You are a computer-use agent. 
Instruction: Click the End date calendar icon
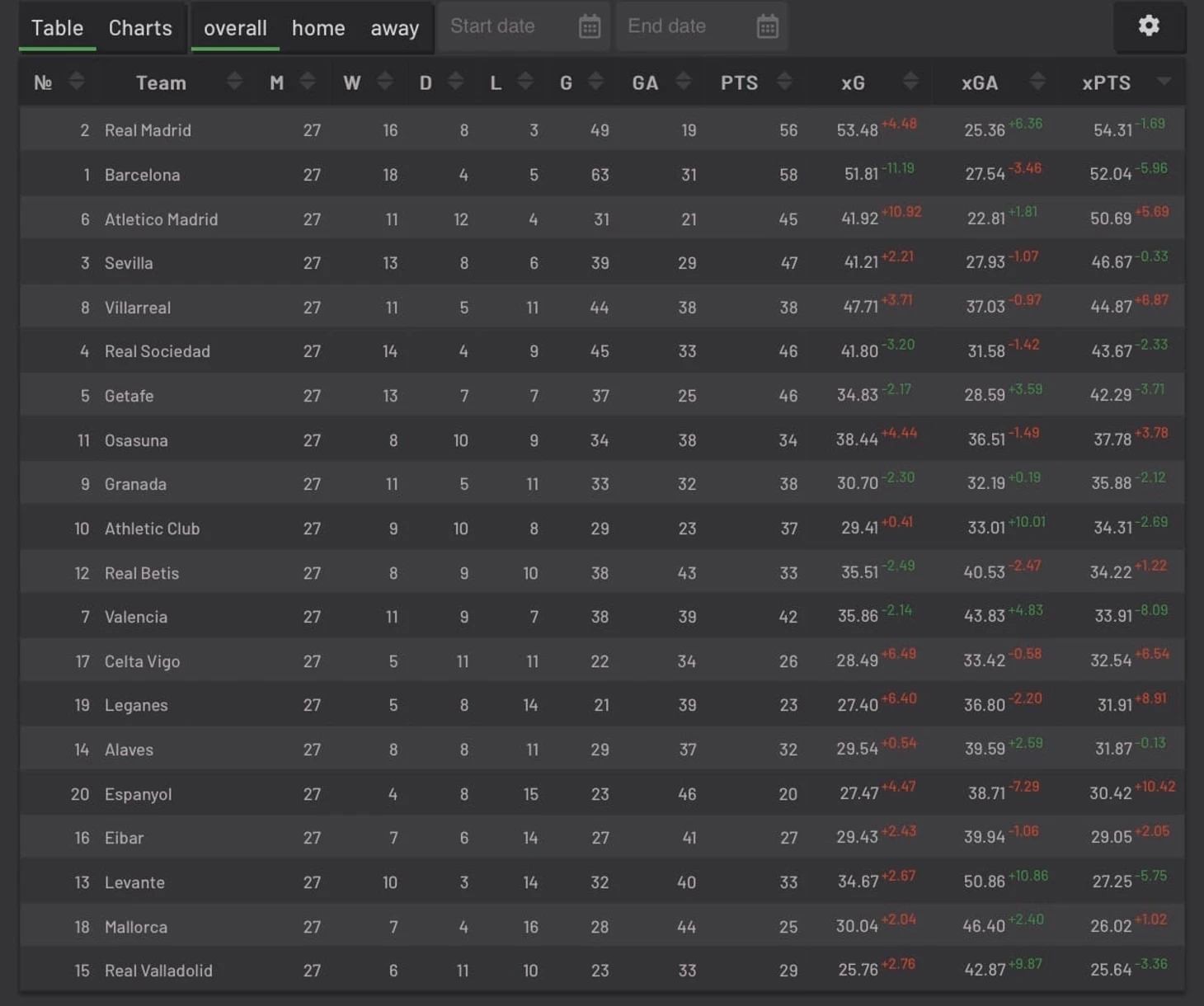pos(767,26)
